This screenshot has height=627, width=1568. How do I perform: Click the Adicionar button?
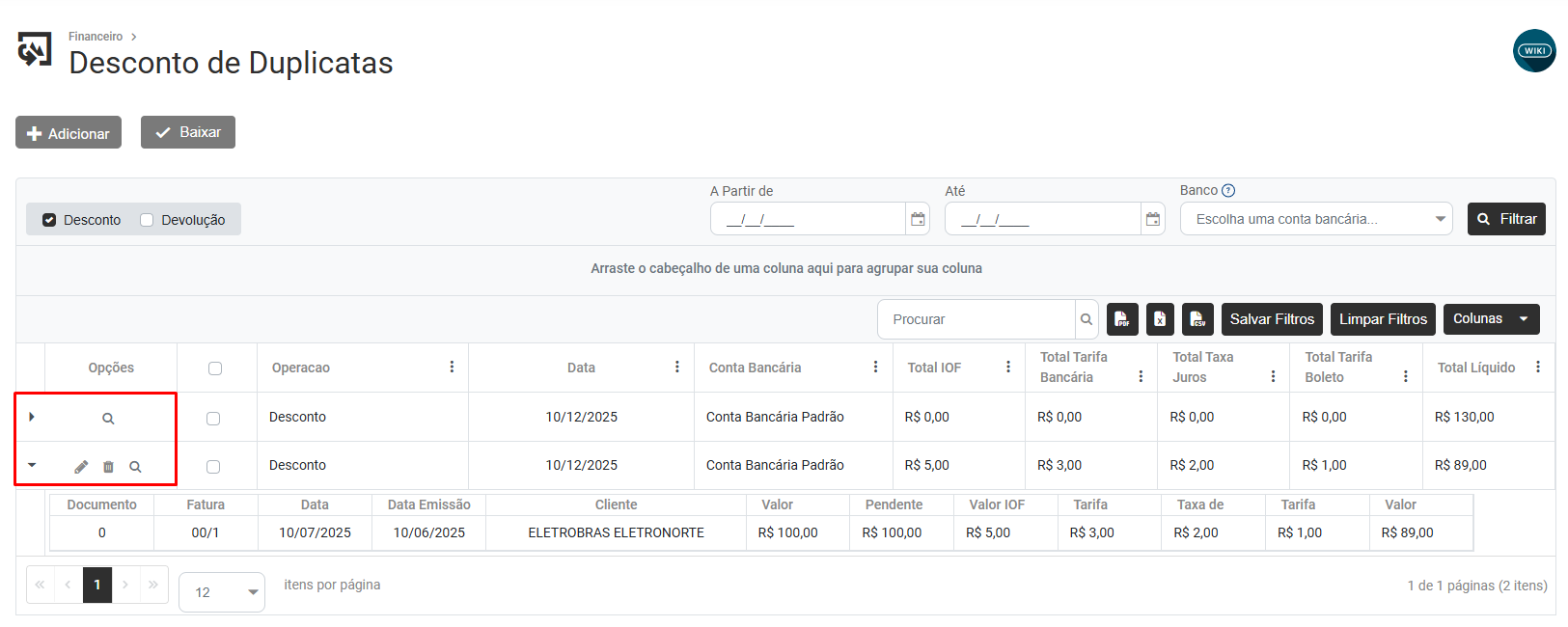click(69, 133)
